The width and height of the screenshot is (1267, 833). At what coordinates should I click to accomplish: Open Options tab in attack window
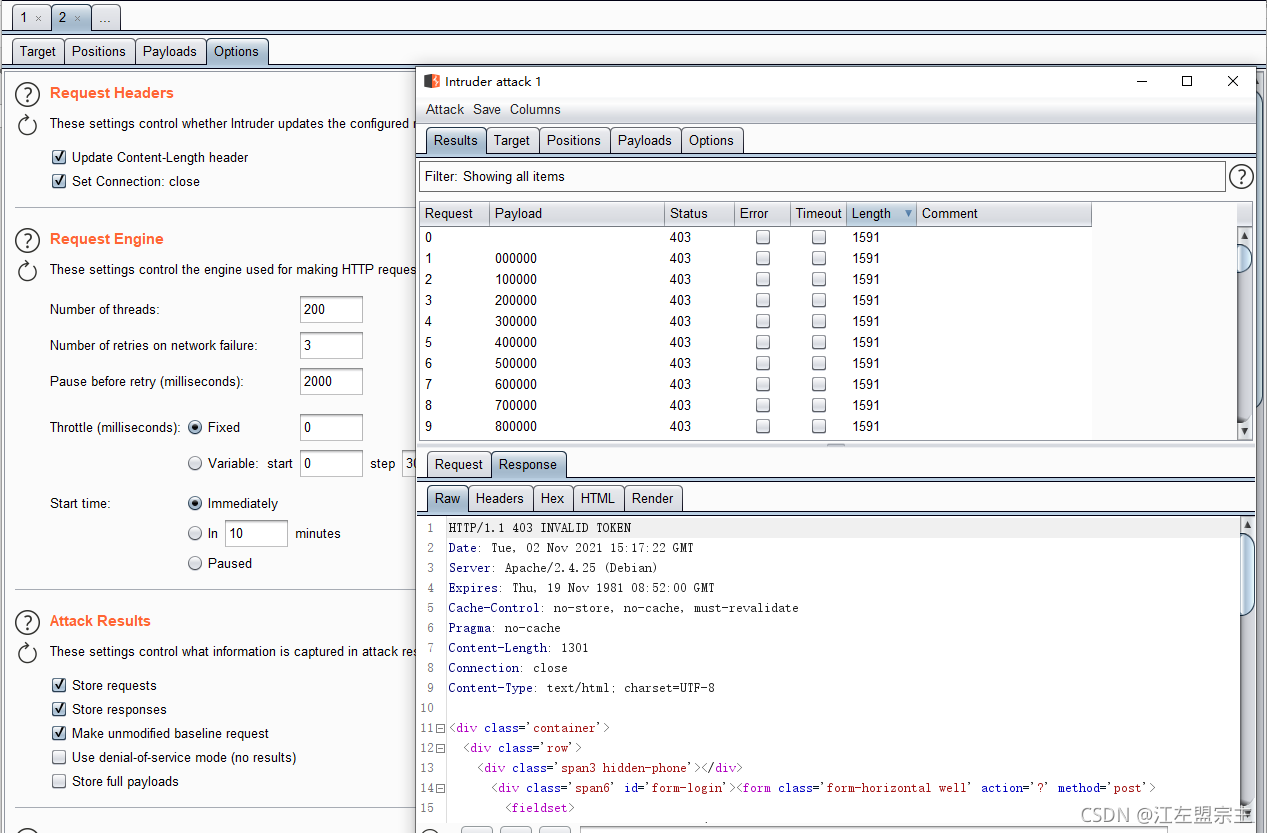(x=711, y=141)
